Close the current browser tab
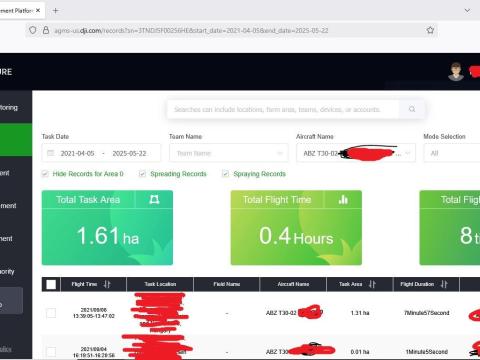The image size is (480, 360). coord(38,10)
